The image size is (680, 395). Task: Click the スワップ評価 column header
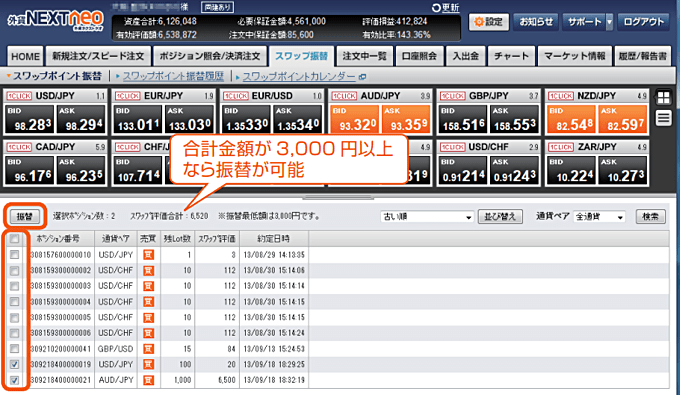tap(216, 239)
